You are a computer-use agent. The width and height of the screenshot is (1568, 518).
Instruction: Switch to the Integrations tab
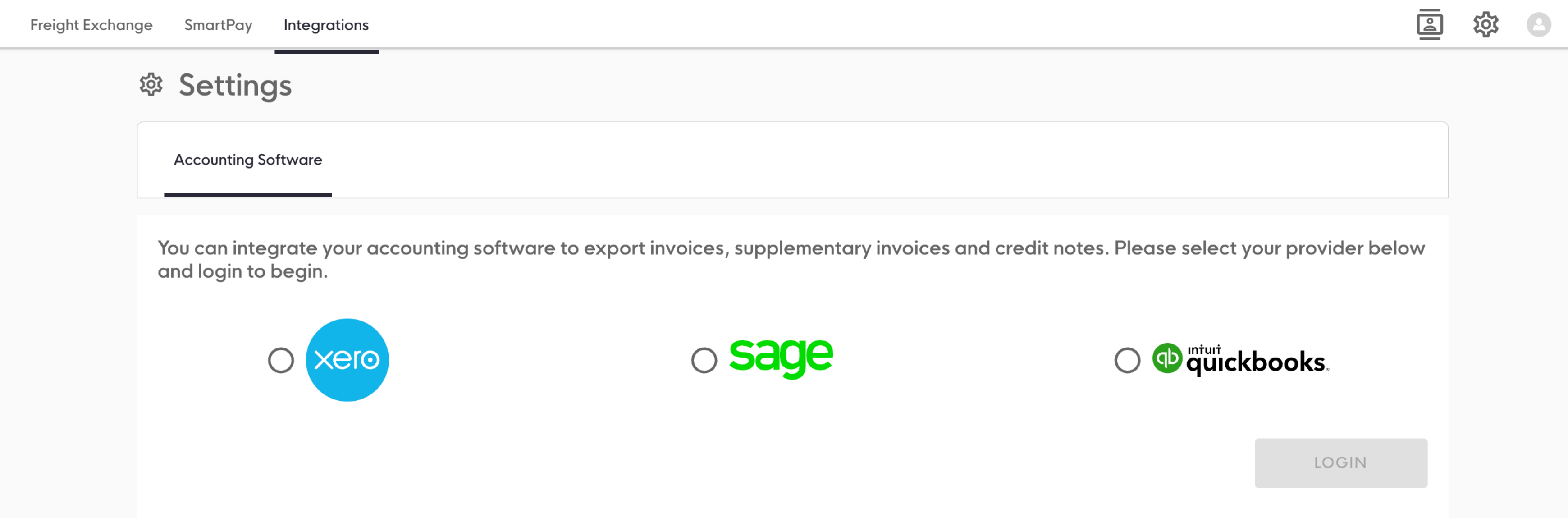(x=326, y=25)
